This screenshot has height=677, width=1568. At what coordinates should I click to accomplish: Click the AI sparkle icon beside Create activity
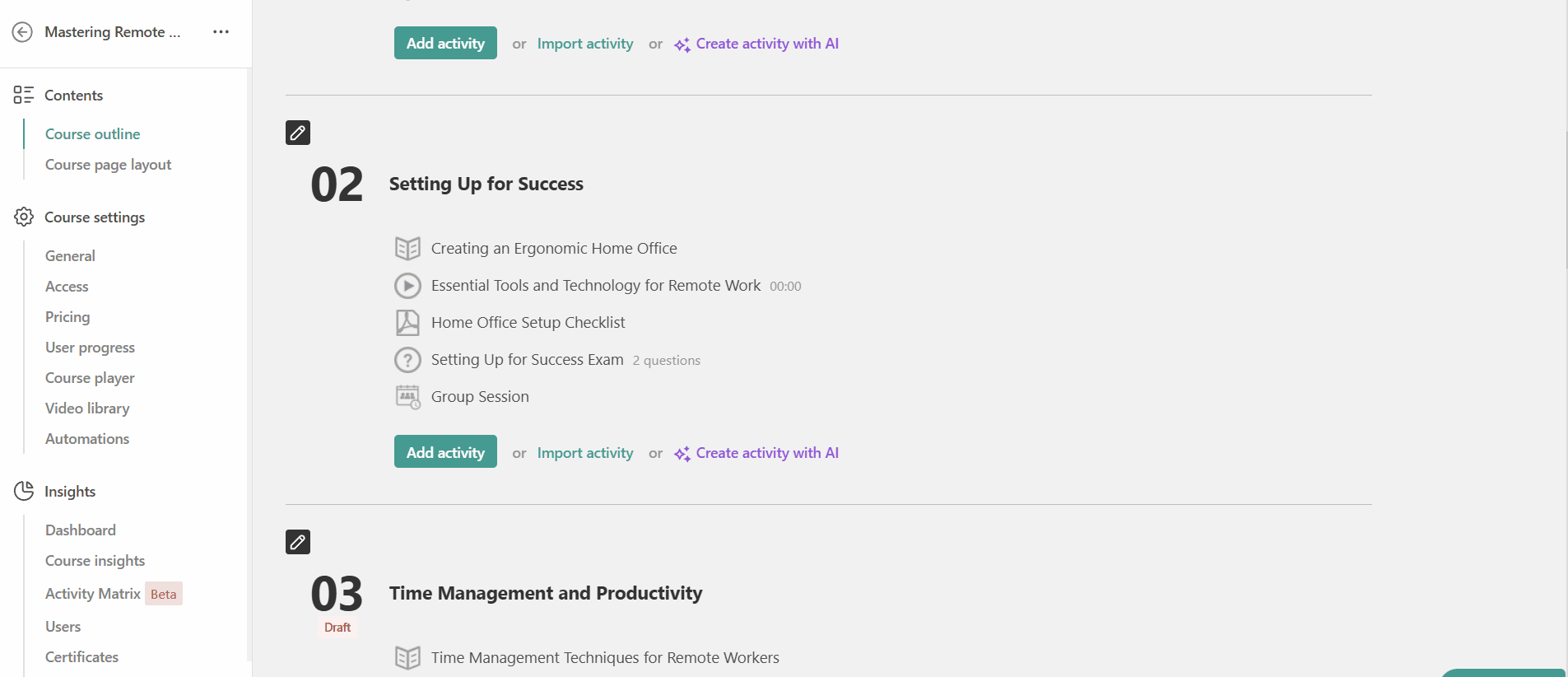click(x=682, y=454)
